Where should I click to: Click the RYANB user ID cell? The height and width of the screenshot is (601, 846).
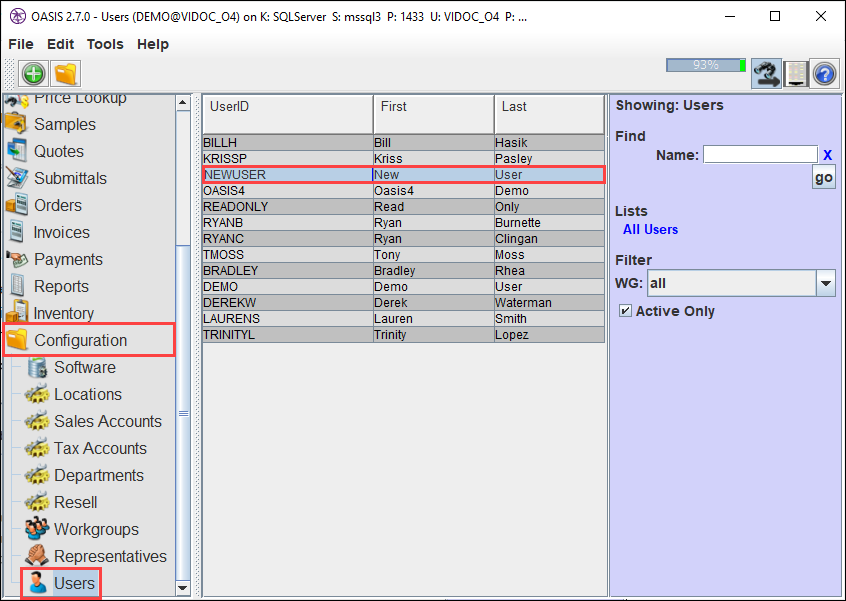tap(288, 222)
